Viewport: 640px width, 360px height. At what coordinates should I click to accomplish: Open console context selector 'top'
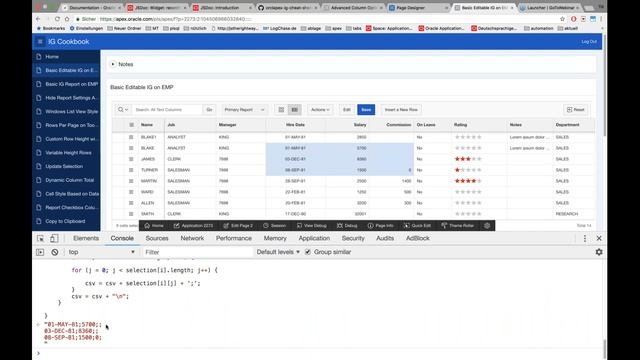[x=101, y=252]
